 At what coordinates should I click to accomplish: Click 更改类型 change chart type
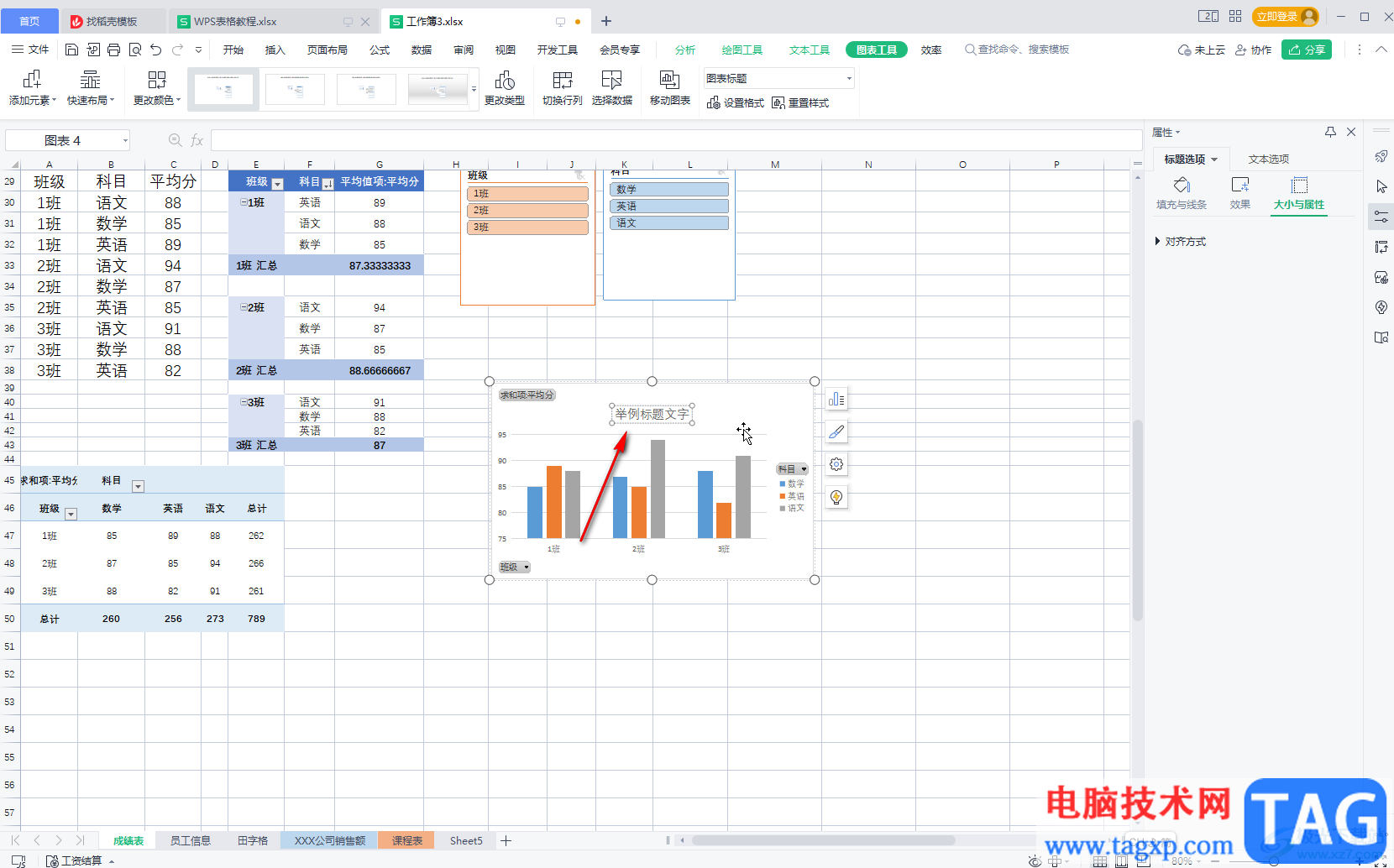coord(505,88)
